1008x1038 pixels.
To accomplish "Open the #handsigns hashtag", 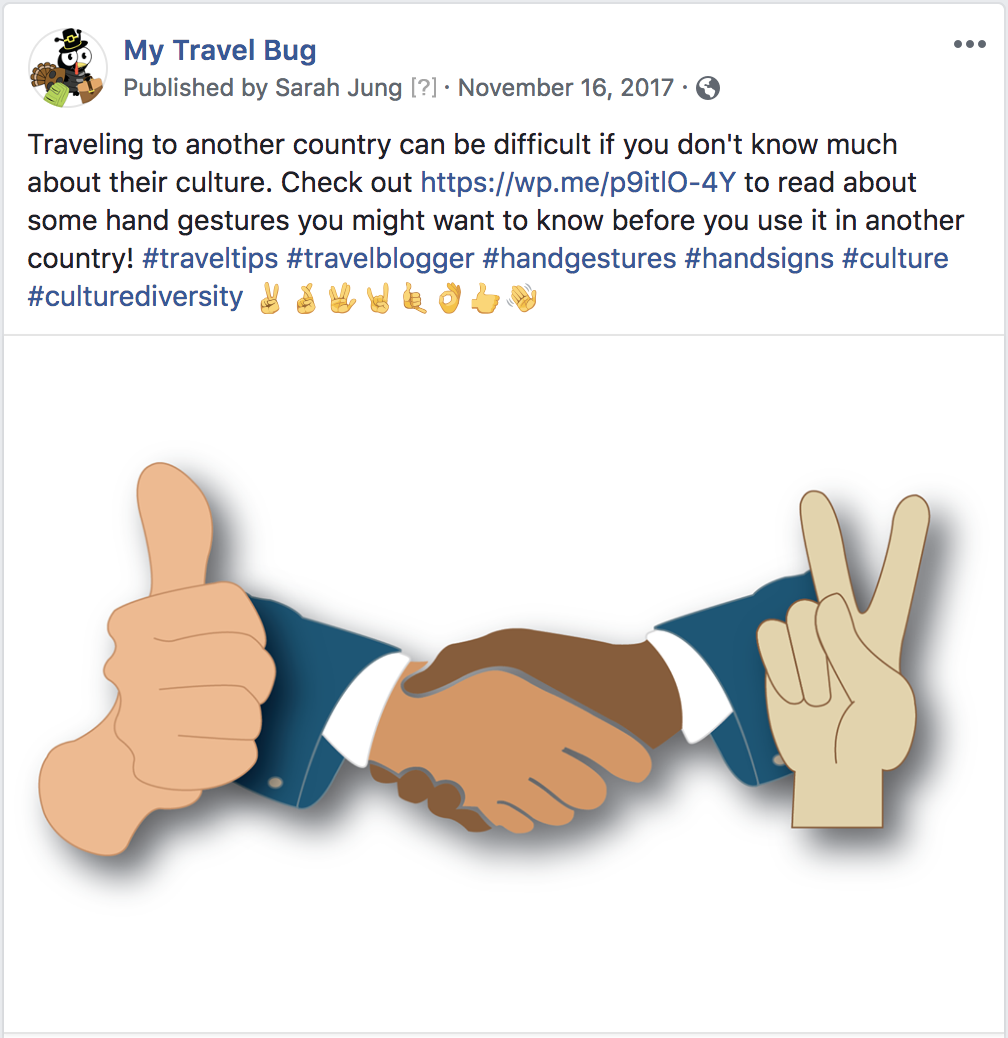I will [x=758, y=258].
